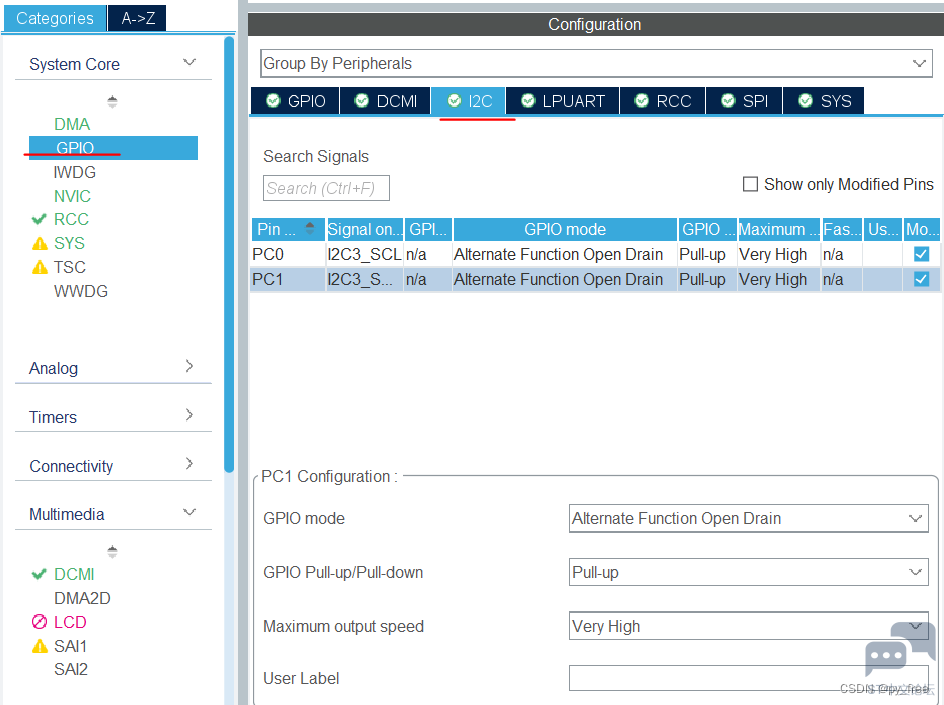The width and height of the screenshot is (944, 705).
Task: Sort by the Pin column header
Action: (288, 229)
